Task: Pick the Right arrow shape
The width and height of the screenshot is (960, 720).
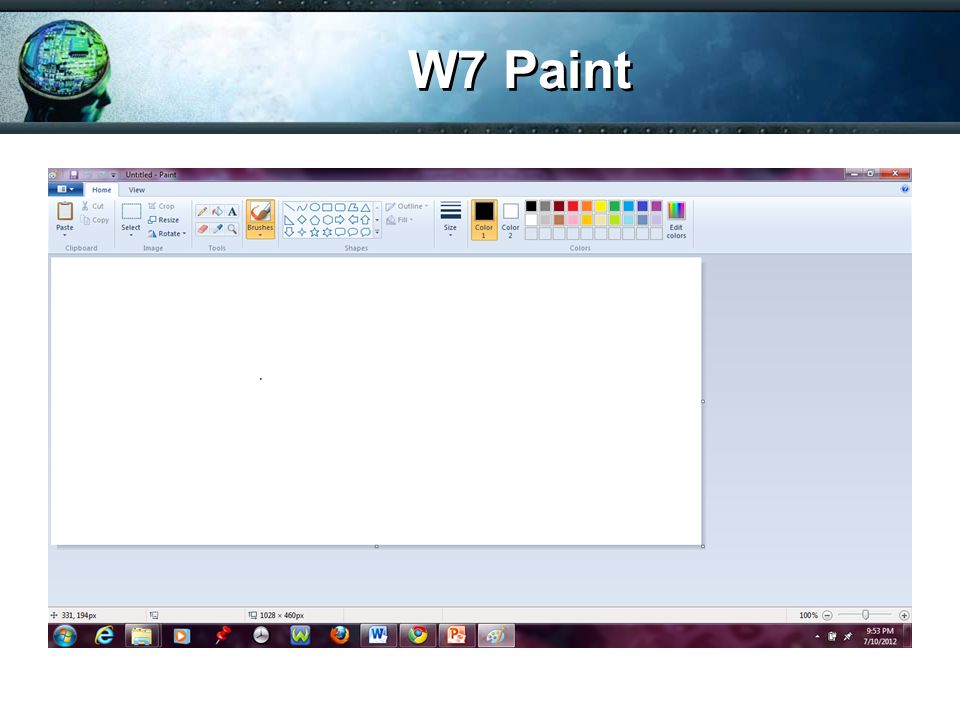Action: tap(340, 220)
